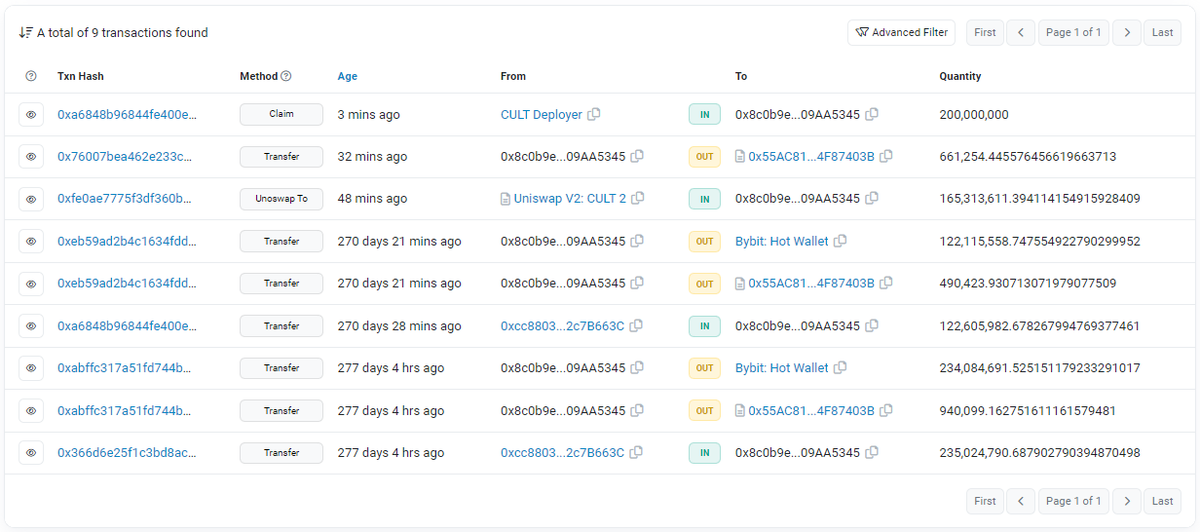Click eye icon on the 940,099.16 quantity row
1200x532 pixels.
click(x=31, y=411)
